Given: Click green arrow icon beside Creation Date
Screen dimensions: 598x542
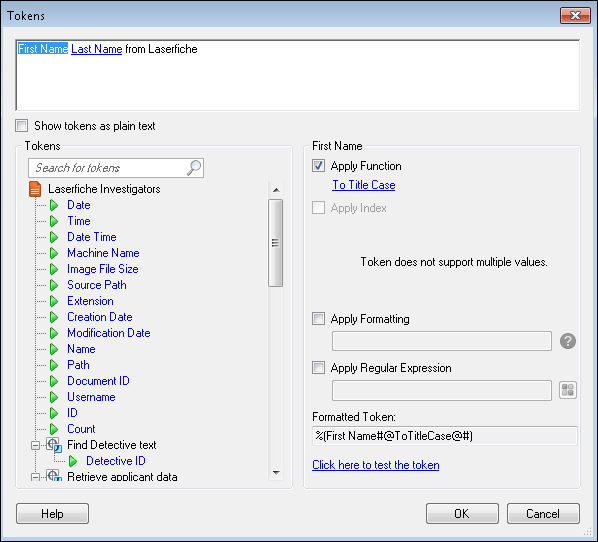Looking at the screenshot, I should pos(54,317).
